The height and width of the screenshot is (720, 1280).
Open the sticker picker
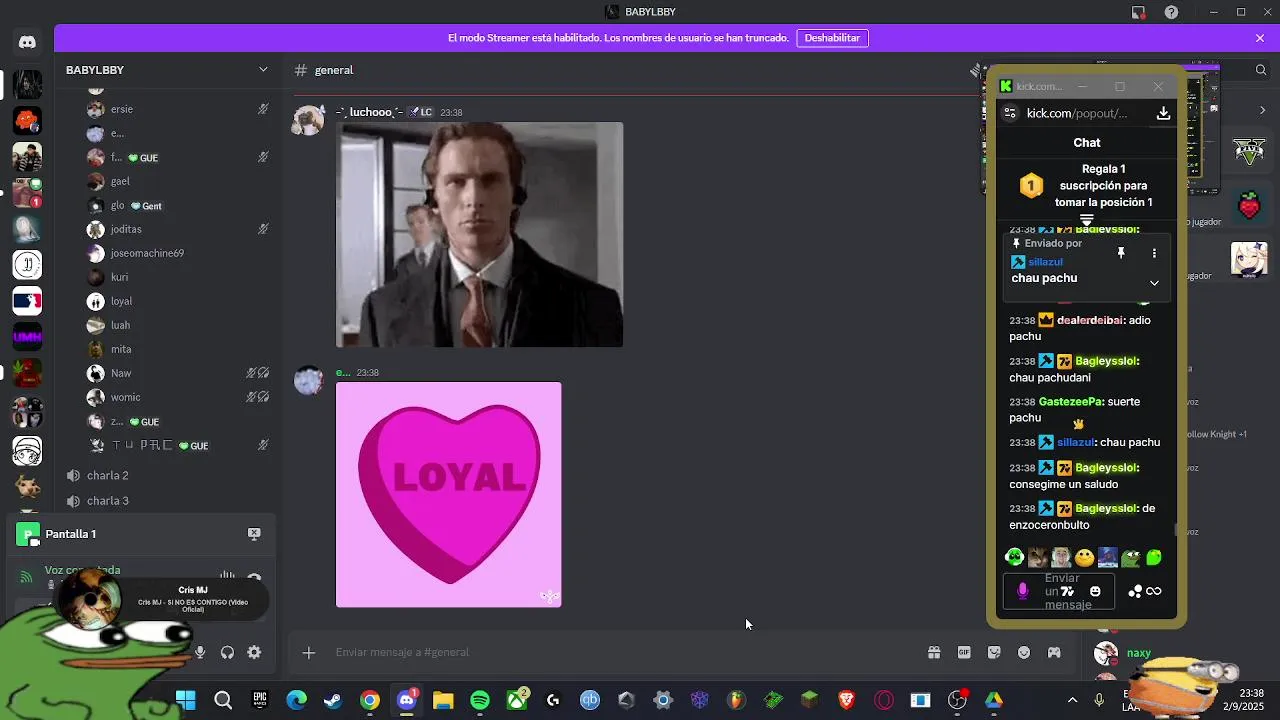coord(994,652)
